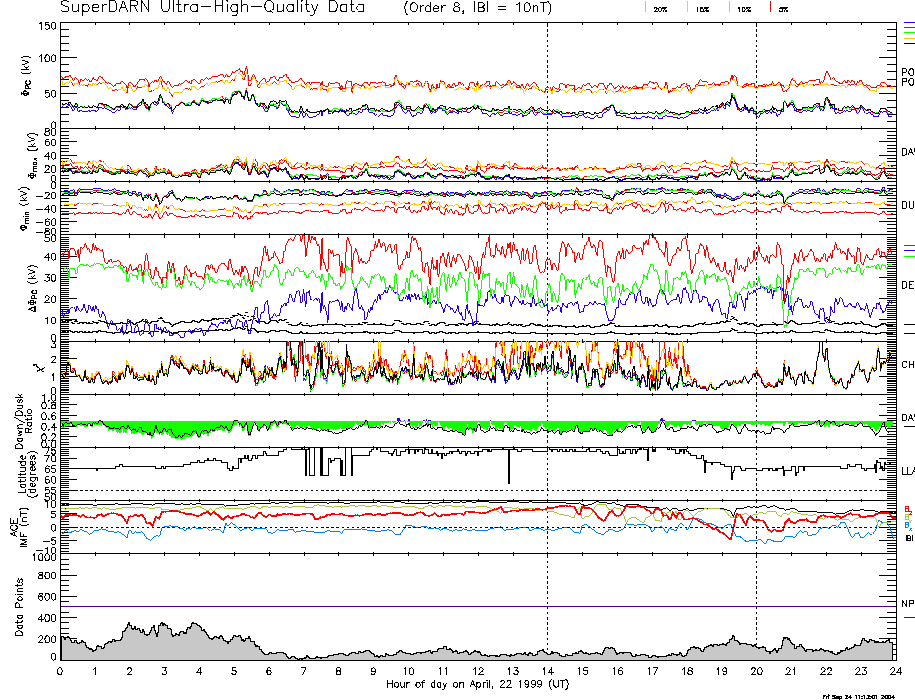Select the 10% legend entry
The width and height of the screenshot is (915, 700).
(744, 8)
